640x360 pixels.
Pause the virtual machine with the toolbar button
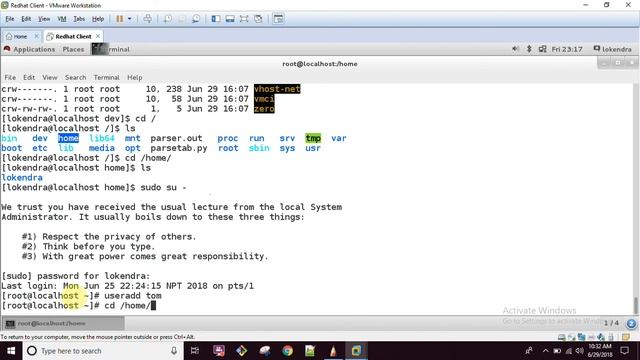pyautogui.click(x=120, y=19)
